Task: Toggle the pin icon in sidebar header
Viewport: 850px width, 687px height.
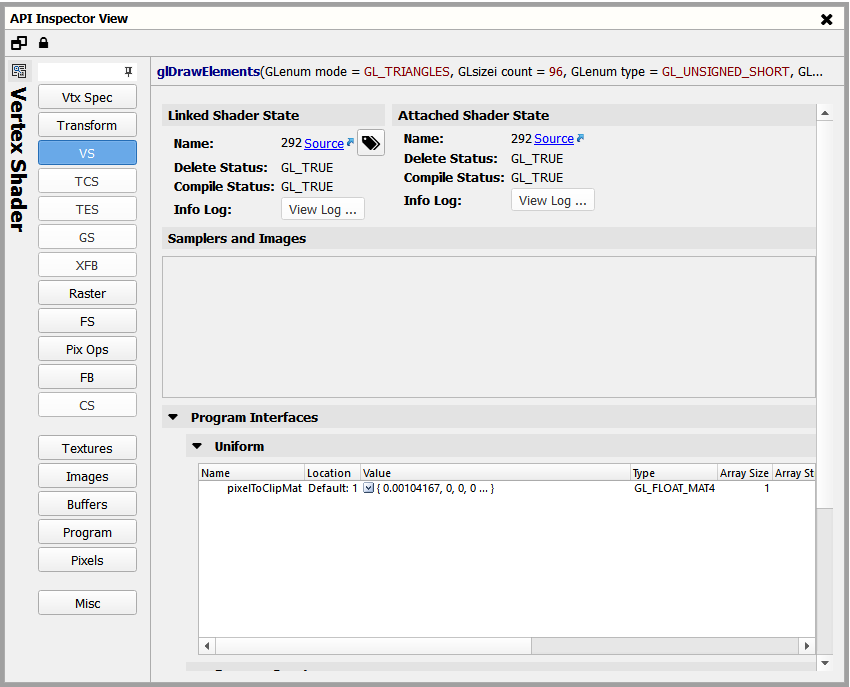Action: pyautogui.click(x=128, y=72)
